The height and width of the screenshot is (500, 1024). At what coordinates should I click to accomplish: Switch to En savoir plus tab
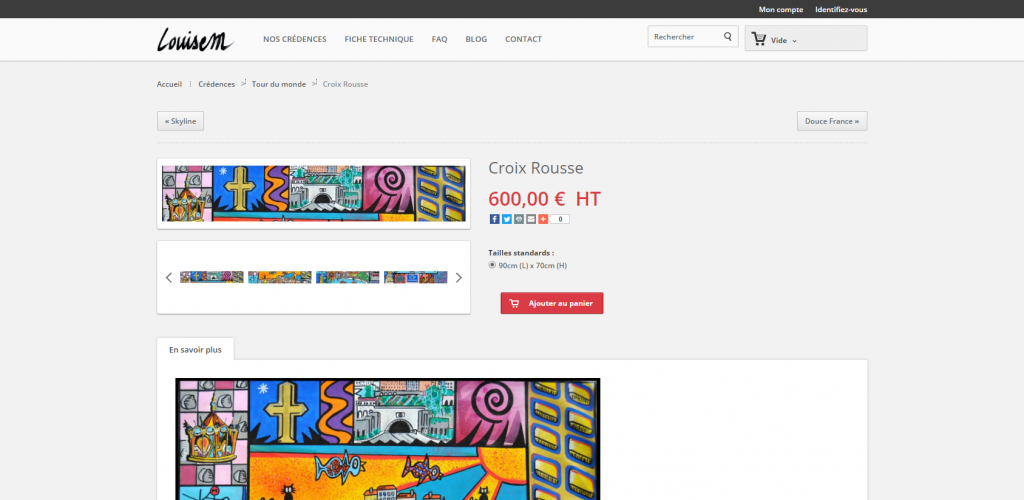[195, 350]
